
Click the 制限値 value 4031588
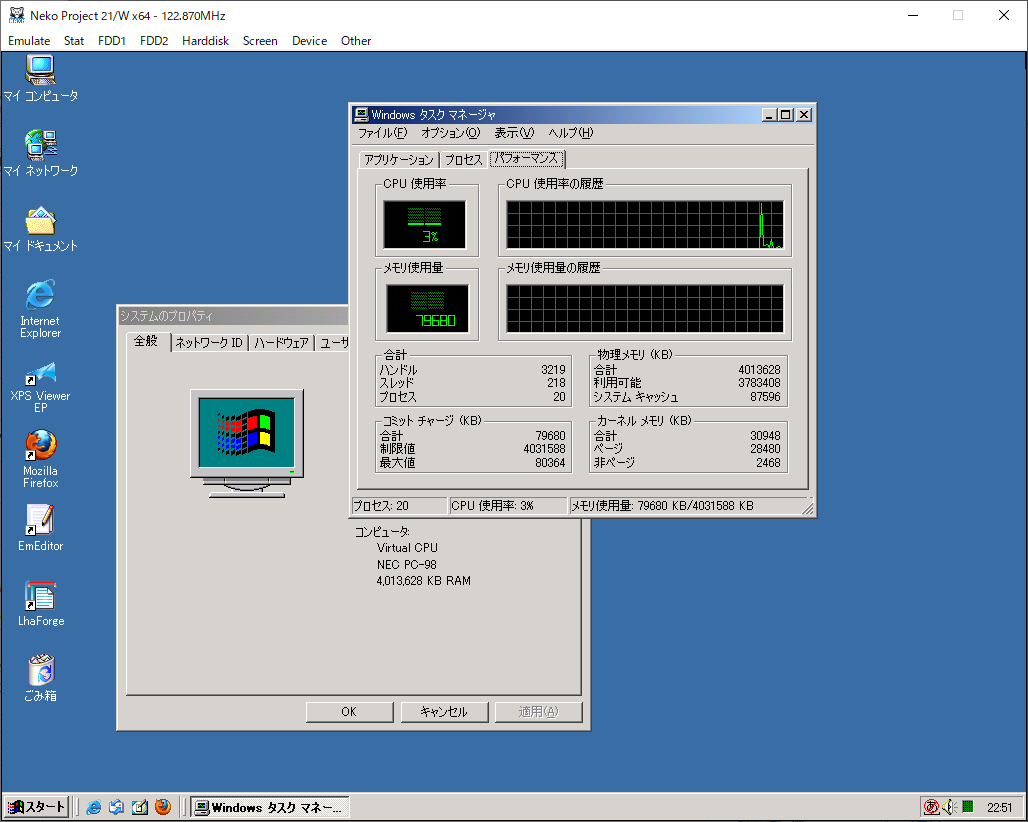(544, 449)
